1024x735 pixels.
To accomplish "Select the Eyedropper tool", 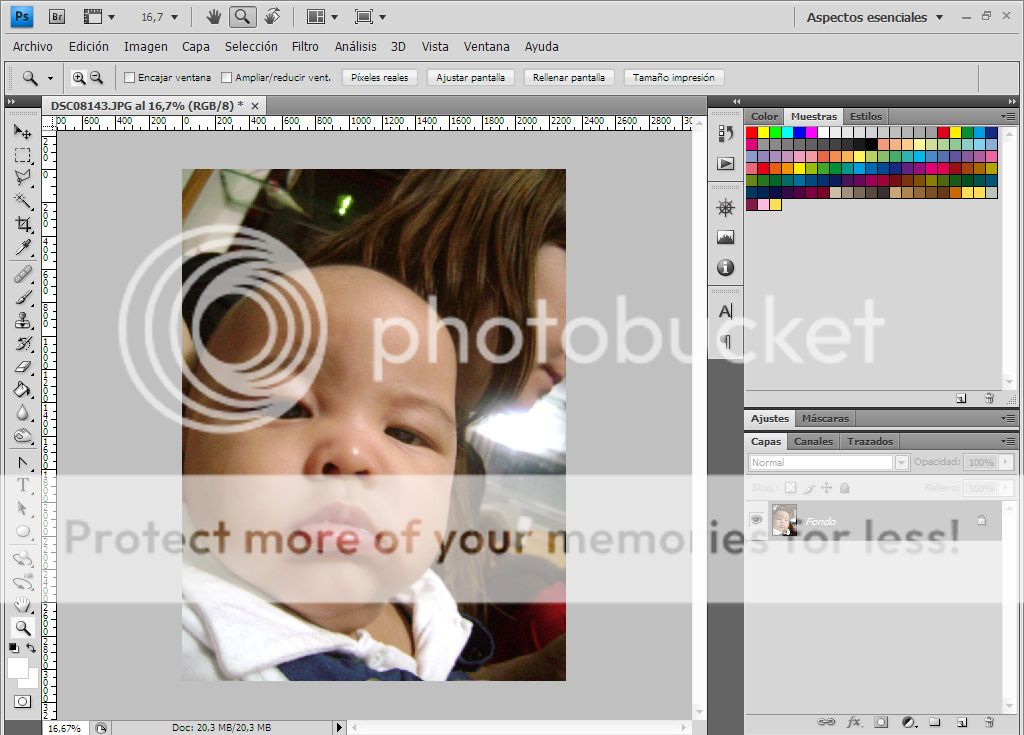I will (x=22, y=248).
